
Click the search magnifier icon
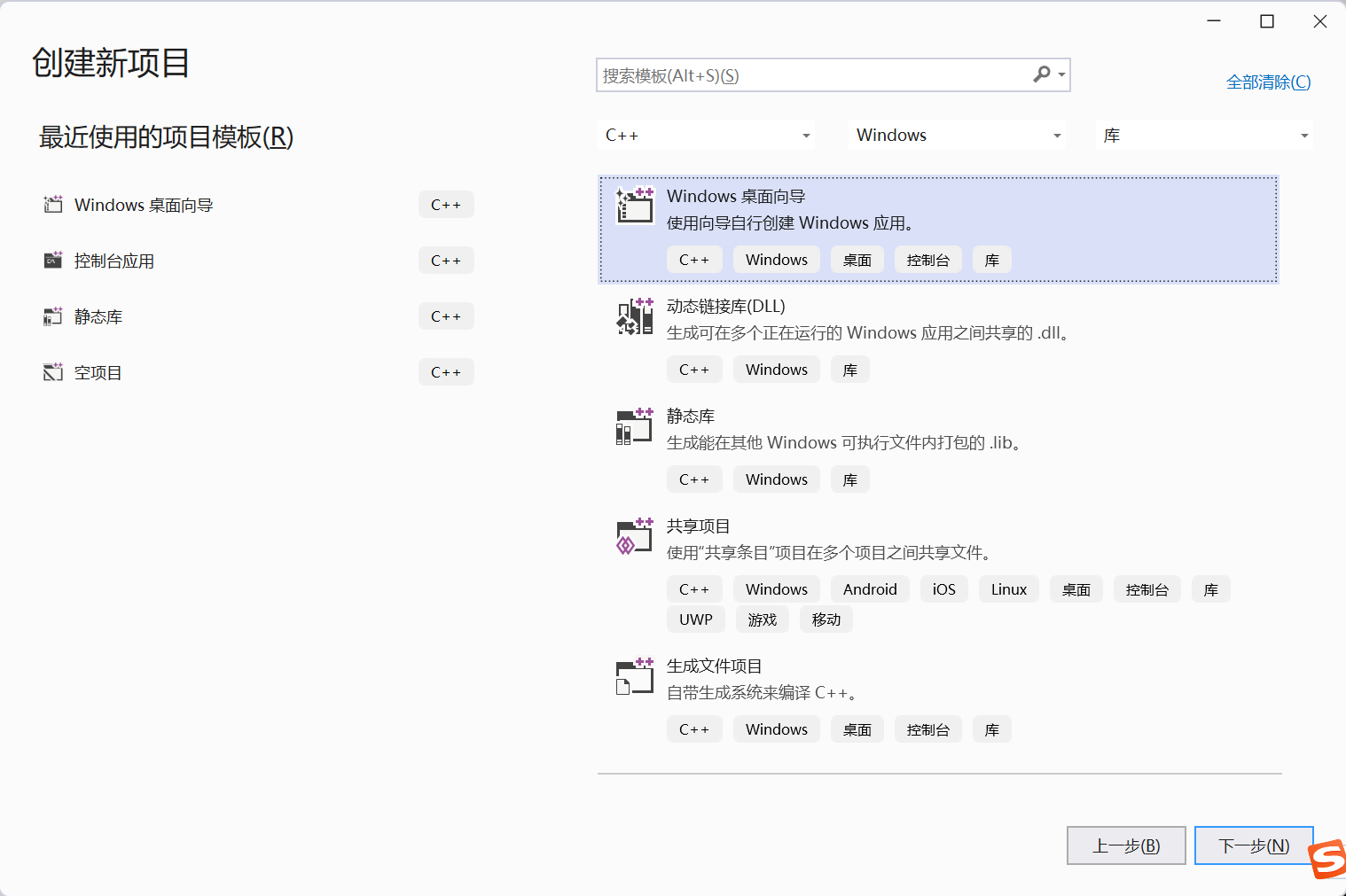1042,74
